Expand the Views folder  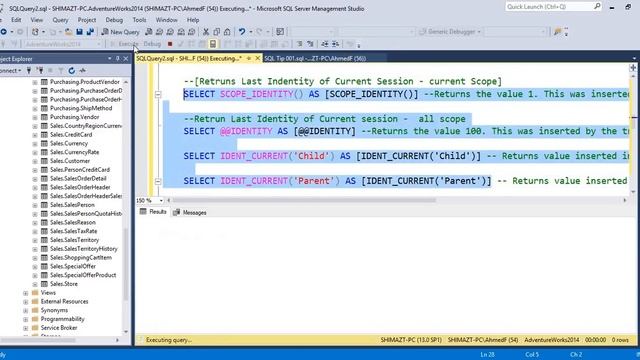(26, 293)
